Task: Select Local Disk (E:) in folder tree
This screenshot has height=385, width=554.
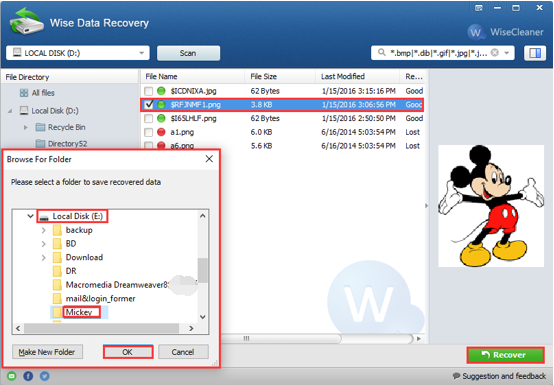Action: coord(77,216)
